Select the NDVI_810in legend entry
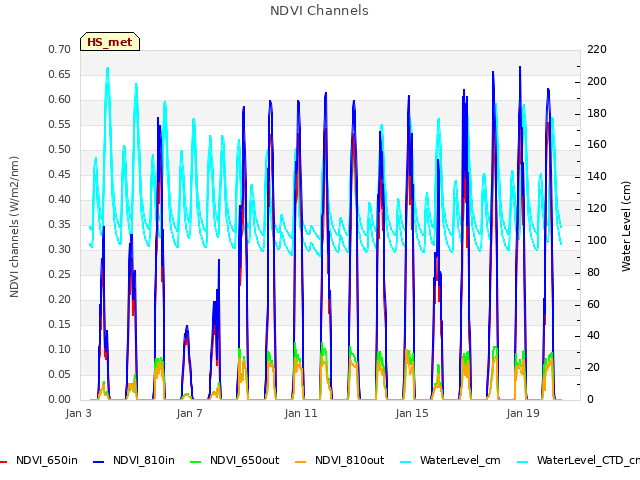640x480 pixels. pyautogui.click(x=134, y=461)
